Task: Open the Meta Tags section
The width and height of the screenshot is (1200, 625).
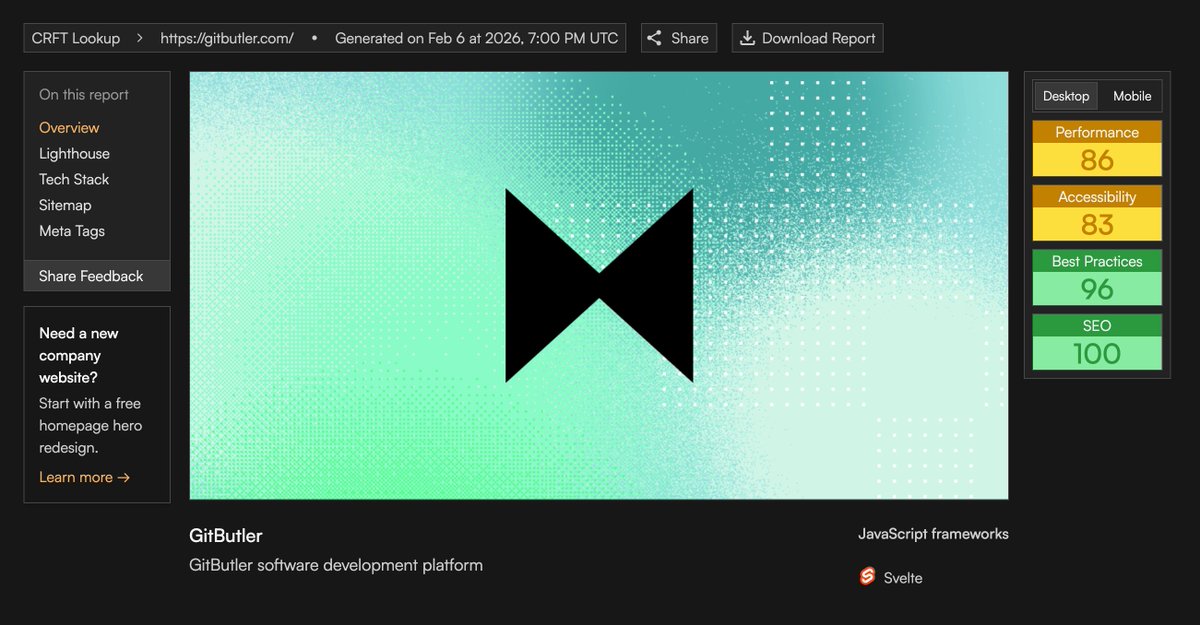Action: click(x=72, y=231)
